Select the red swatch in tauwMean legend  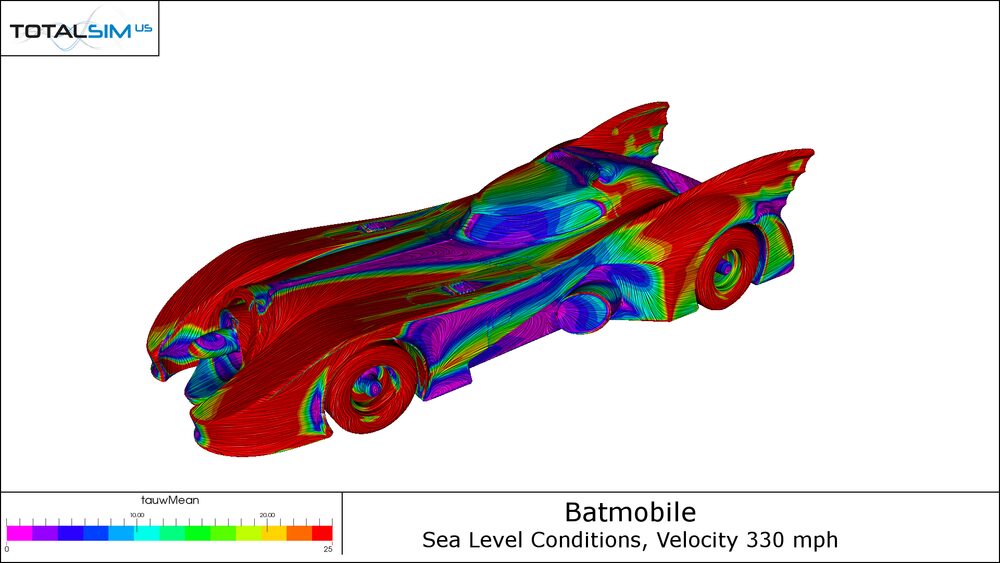[322, 533]
